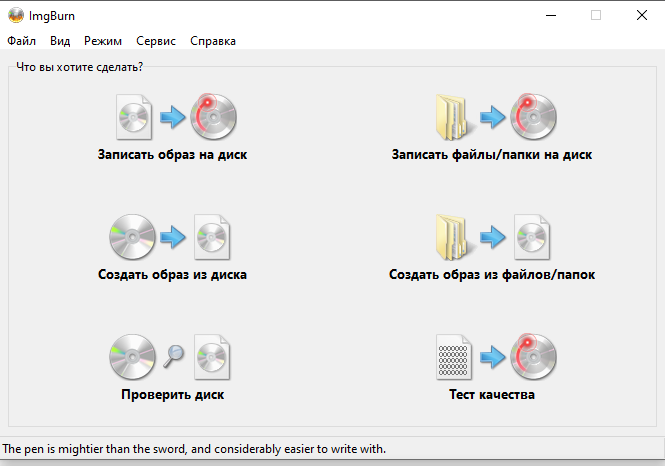Viewport: 665px width, 466px height.
Task: Click the disc icon above "Записать образ на диск"
Action: click(x=172, y=118)
